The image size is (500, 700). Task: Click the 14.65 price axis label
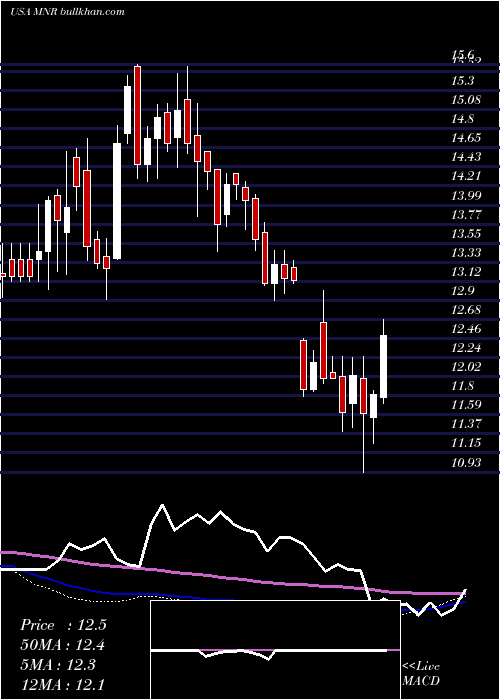466,138
